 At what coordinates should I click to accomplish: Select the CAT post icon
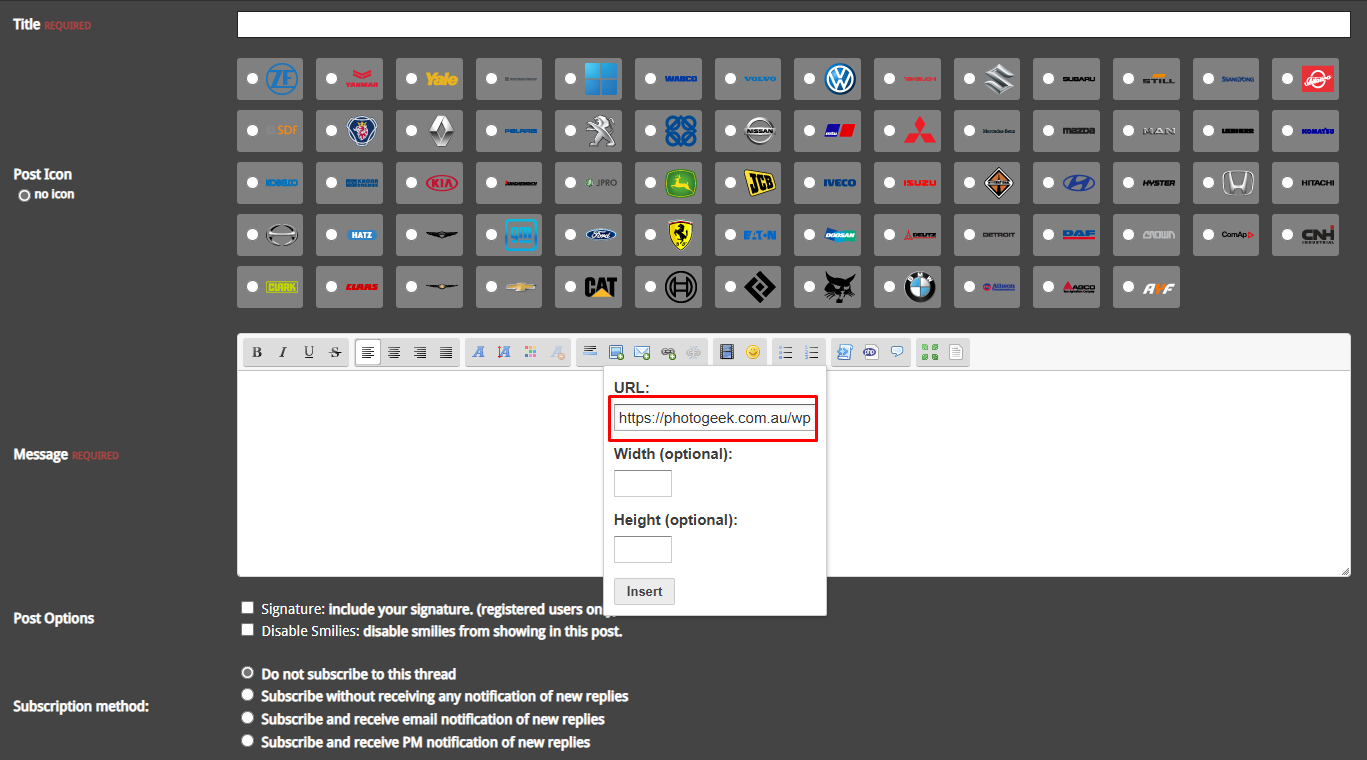(571, 287)
